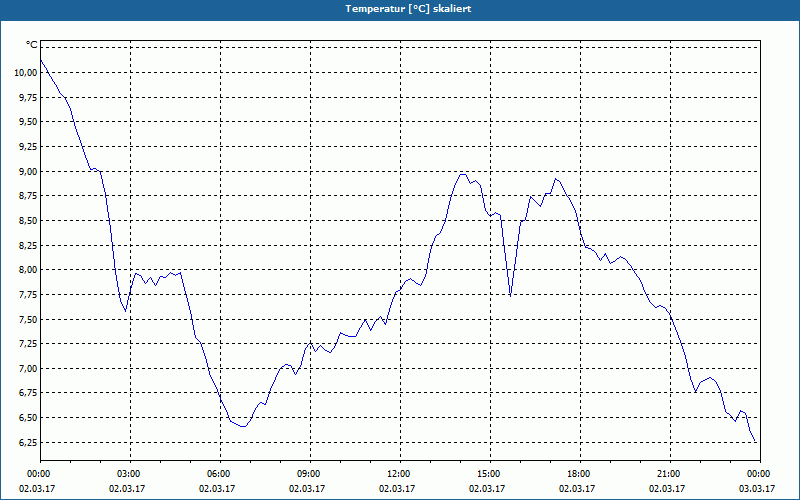Click the 8,50 y-axis value
This screenshot has width=800, height=500.
click(28, 220)
